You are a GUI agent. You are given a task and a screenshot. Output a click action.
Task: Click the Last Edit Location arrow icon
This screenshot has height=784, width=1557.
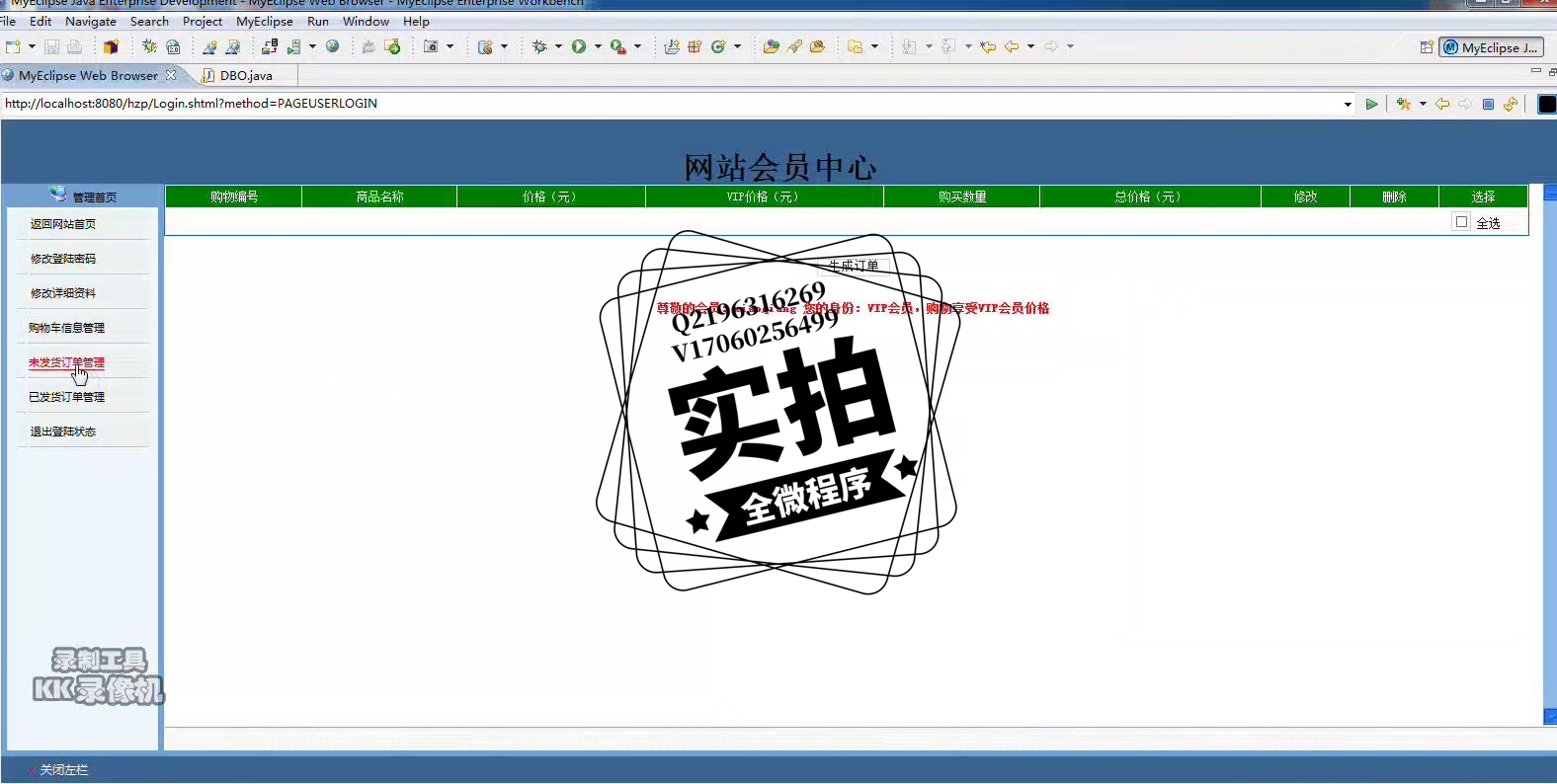tap(988, 46)
